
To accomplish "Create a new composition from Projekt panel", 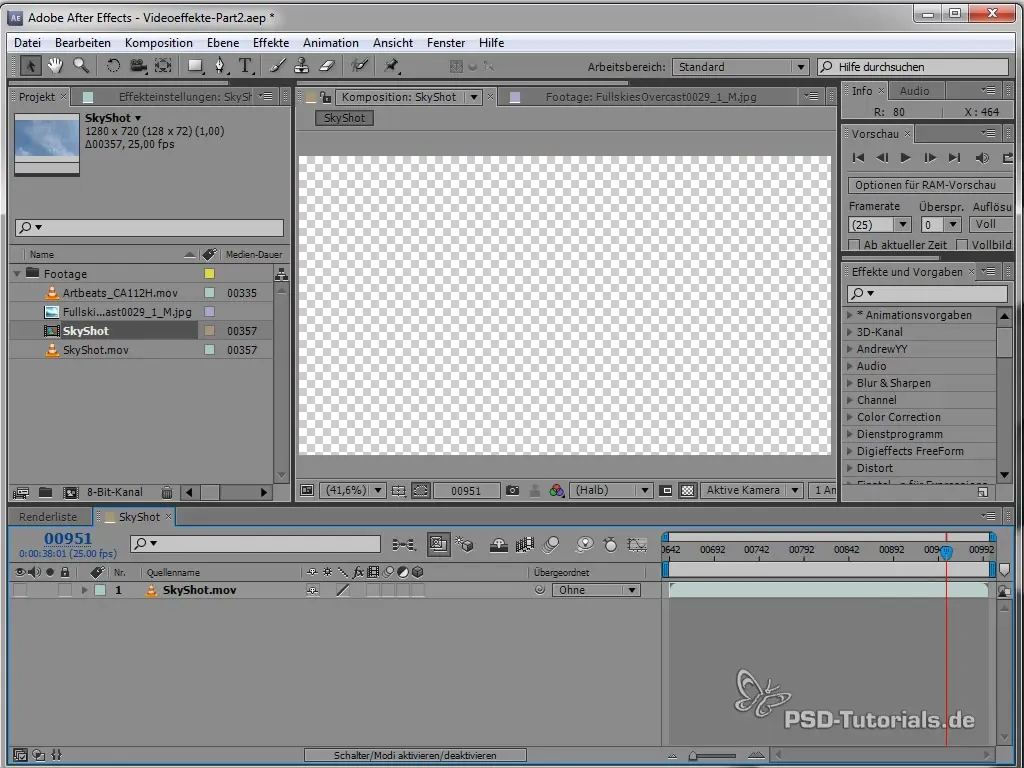I will [70, 492].
